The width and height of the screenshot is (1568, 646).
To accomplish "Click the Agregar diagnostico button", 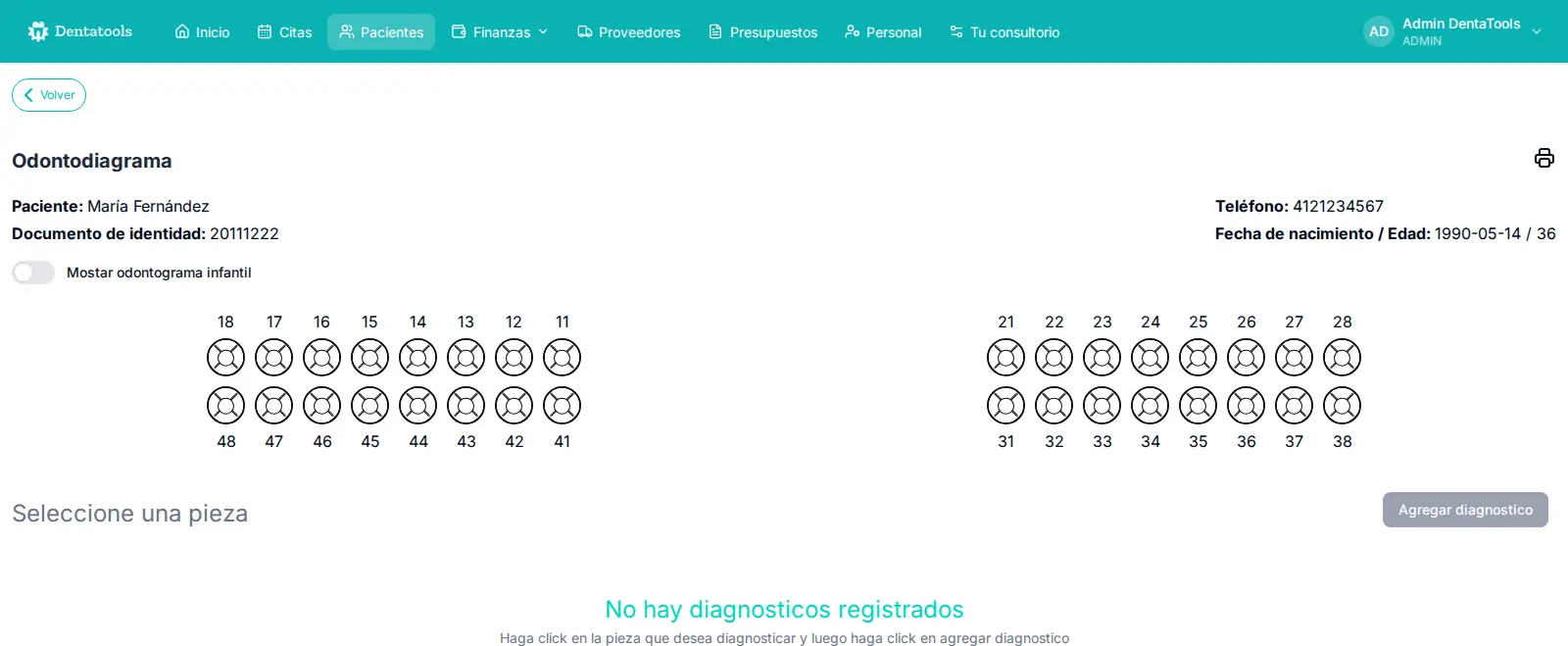I will 1465,510.
